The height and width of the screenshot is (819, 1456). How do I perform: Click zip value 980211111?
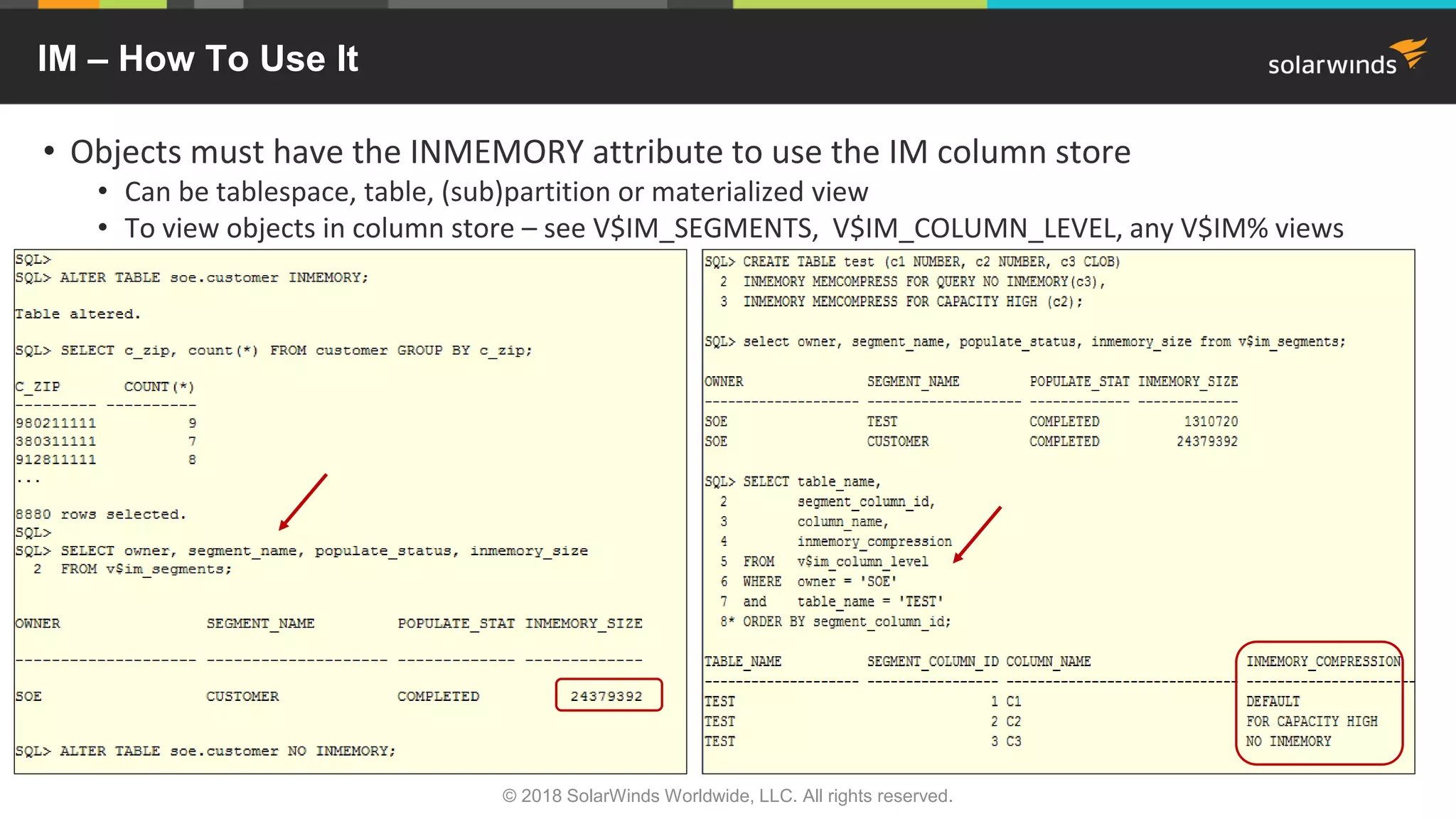tap(55, 423)
